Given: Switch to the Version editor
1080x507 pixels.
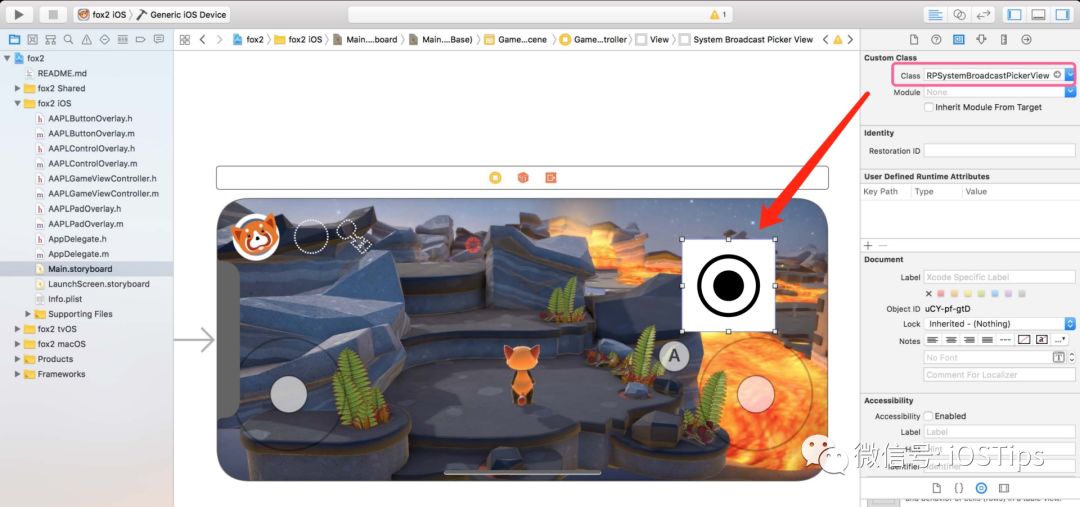Looking at the screenshot, I should (x=984, y=14).
